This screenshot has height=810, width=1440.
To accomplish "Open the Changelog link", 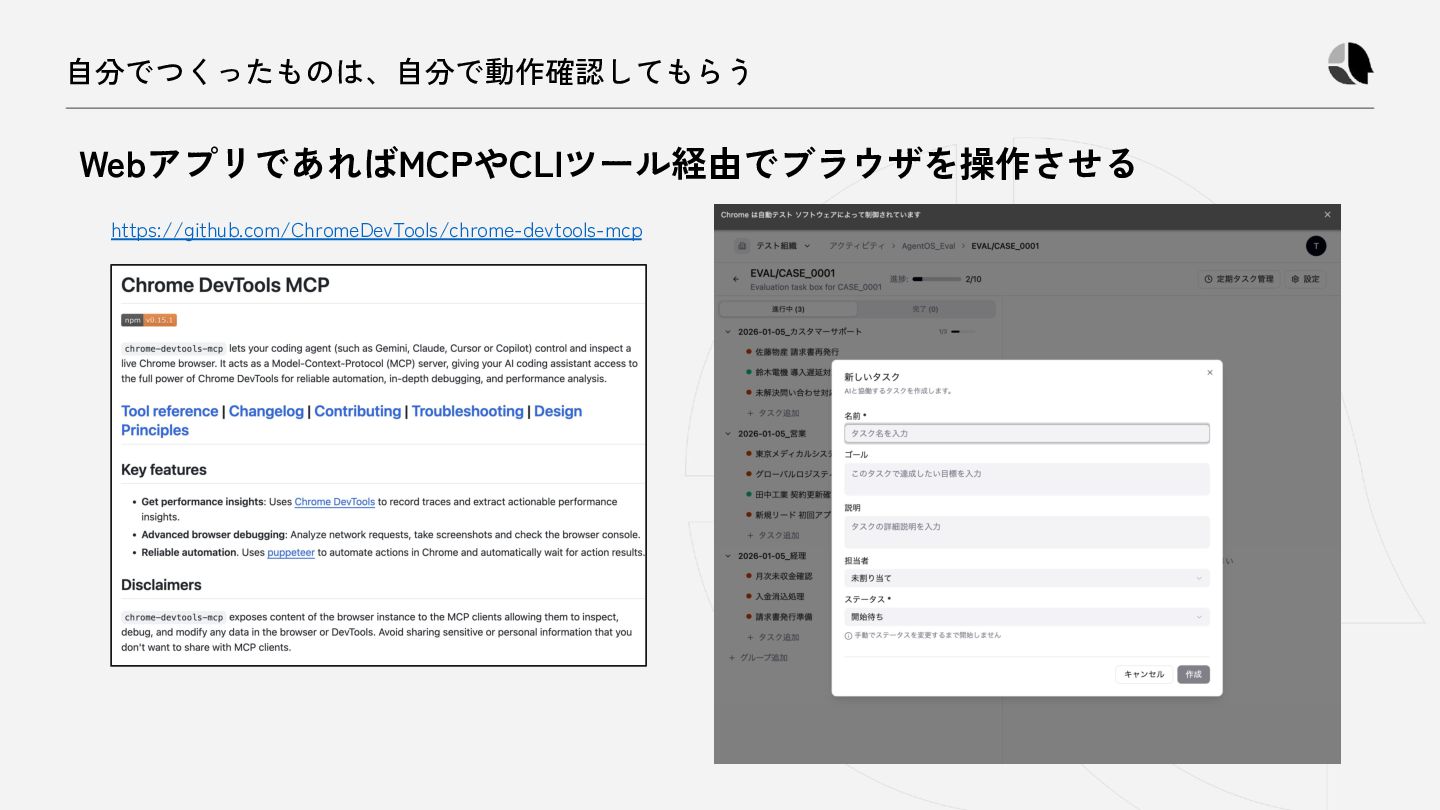I will [266, 411].
